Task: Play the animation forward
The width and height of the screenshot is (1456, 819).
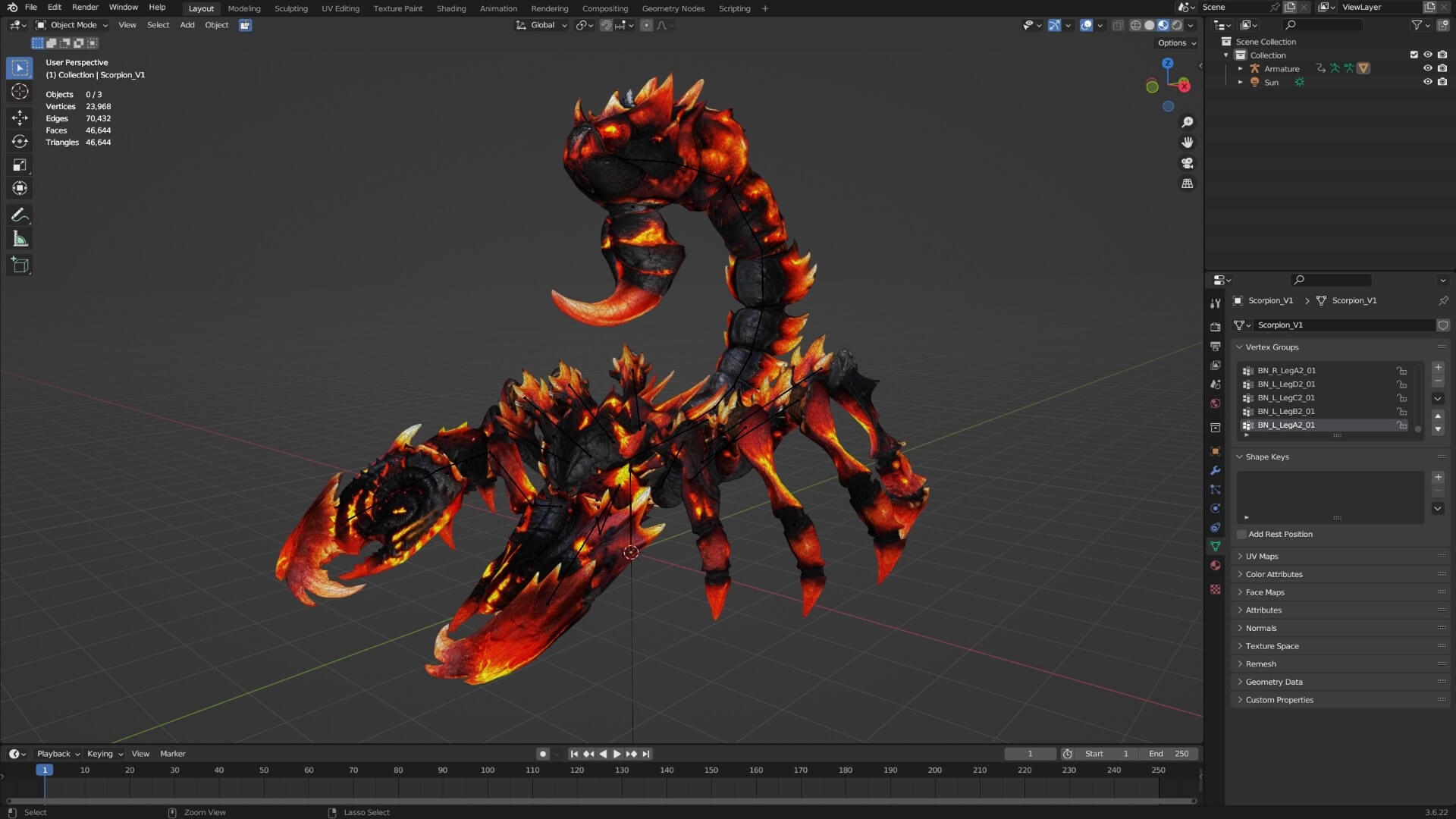Action: pyautogui.click(x=617, y=754)
